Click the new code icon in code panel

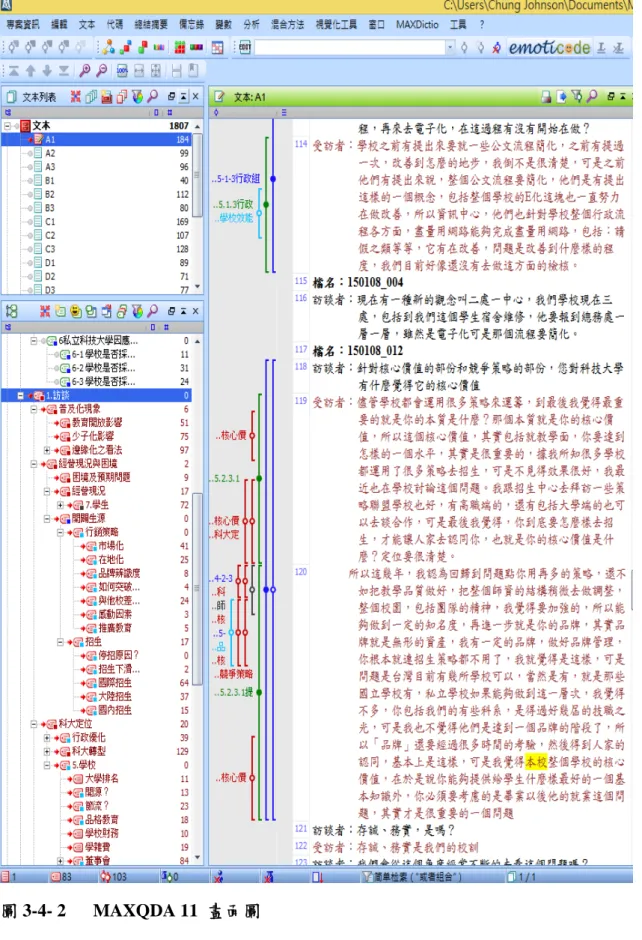(60, 311)
